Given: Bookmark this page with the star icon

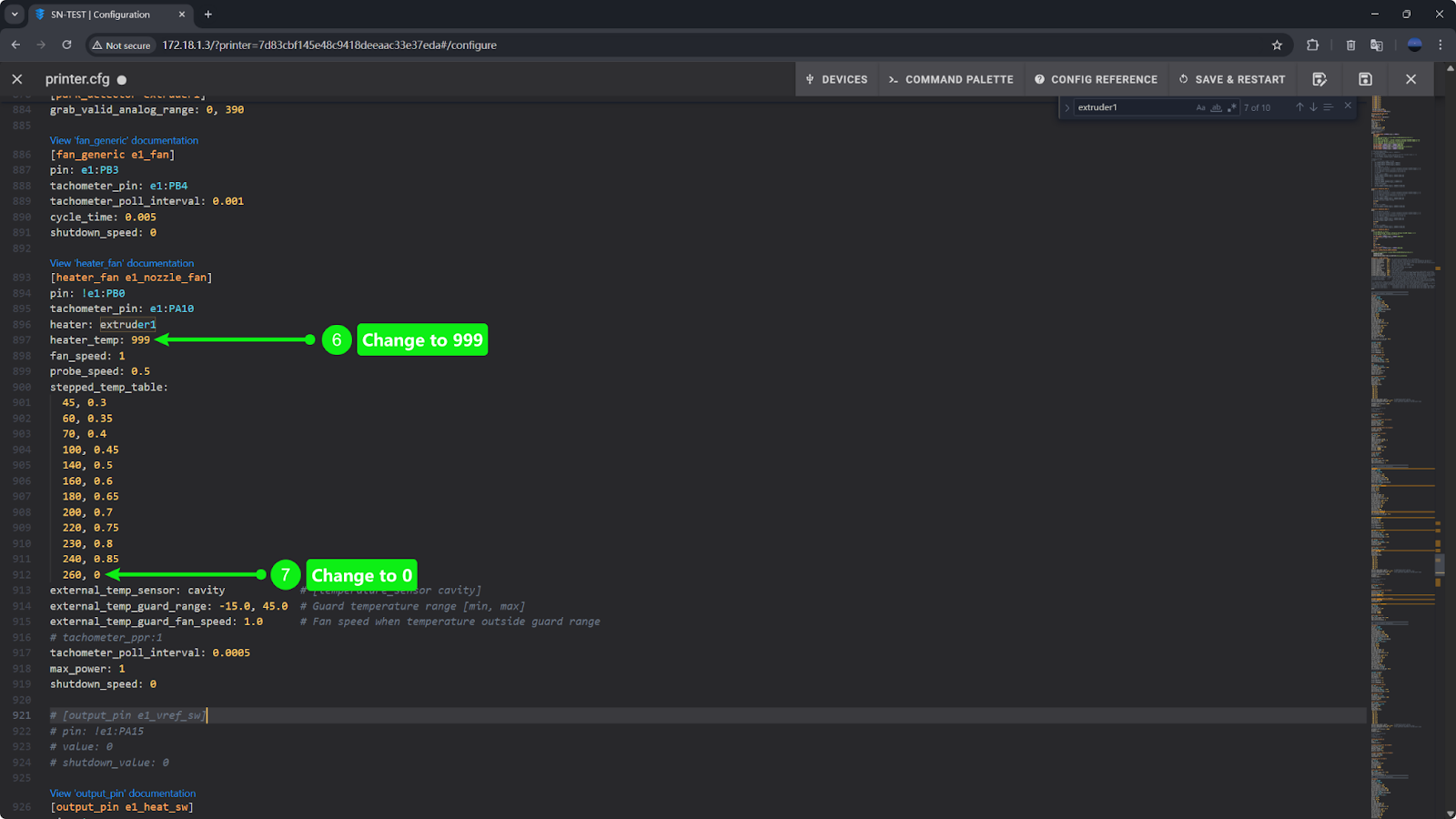Looking at the screenshot, I should click(x=1277, y=45).
